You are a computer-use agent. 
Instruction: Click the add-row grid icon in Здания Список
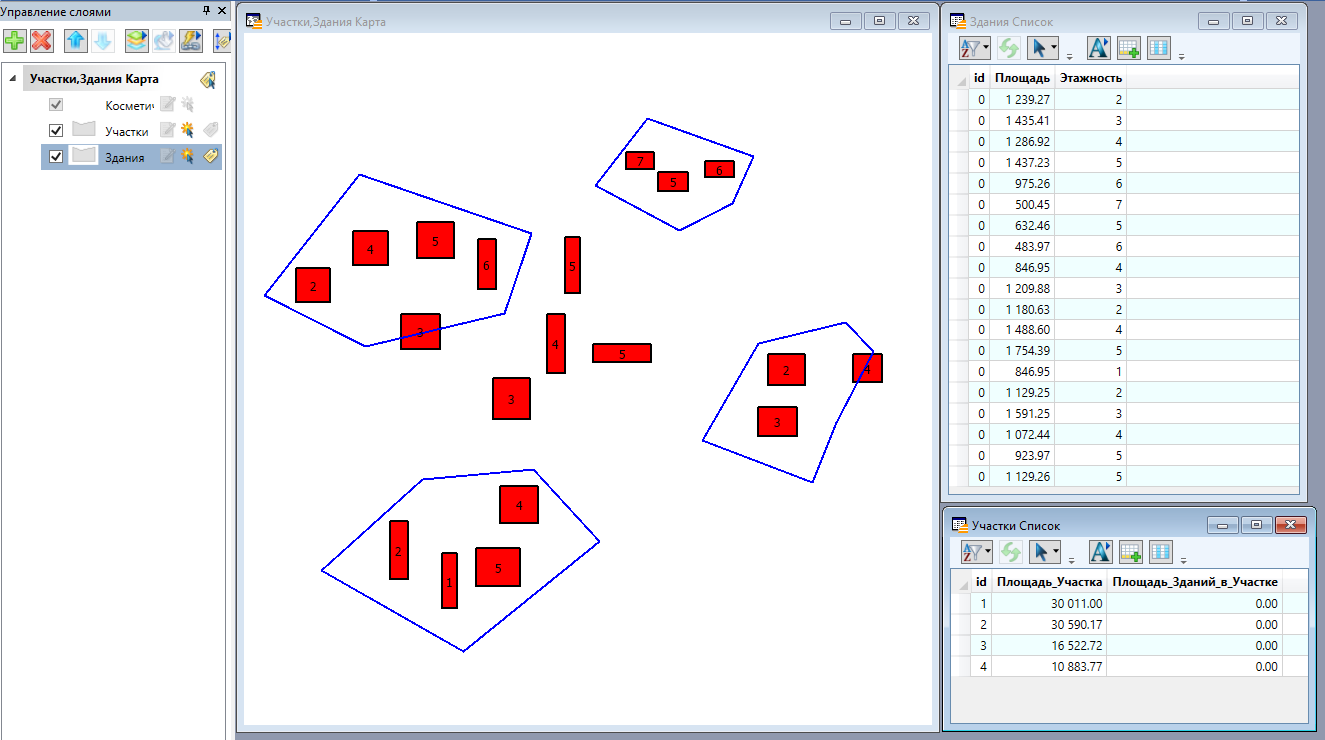[x=1129, y=48]
